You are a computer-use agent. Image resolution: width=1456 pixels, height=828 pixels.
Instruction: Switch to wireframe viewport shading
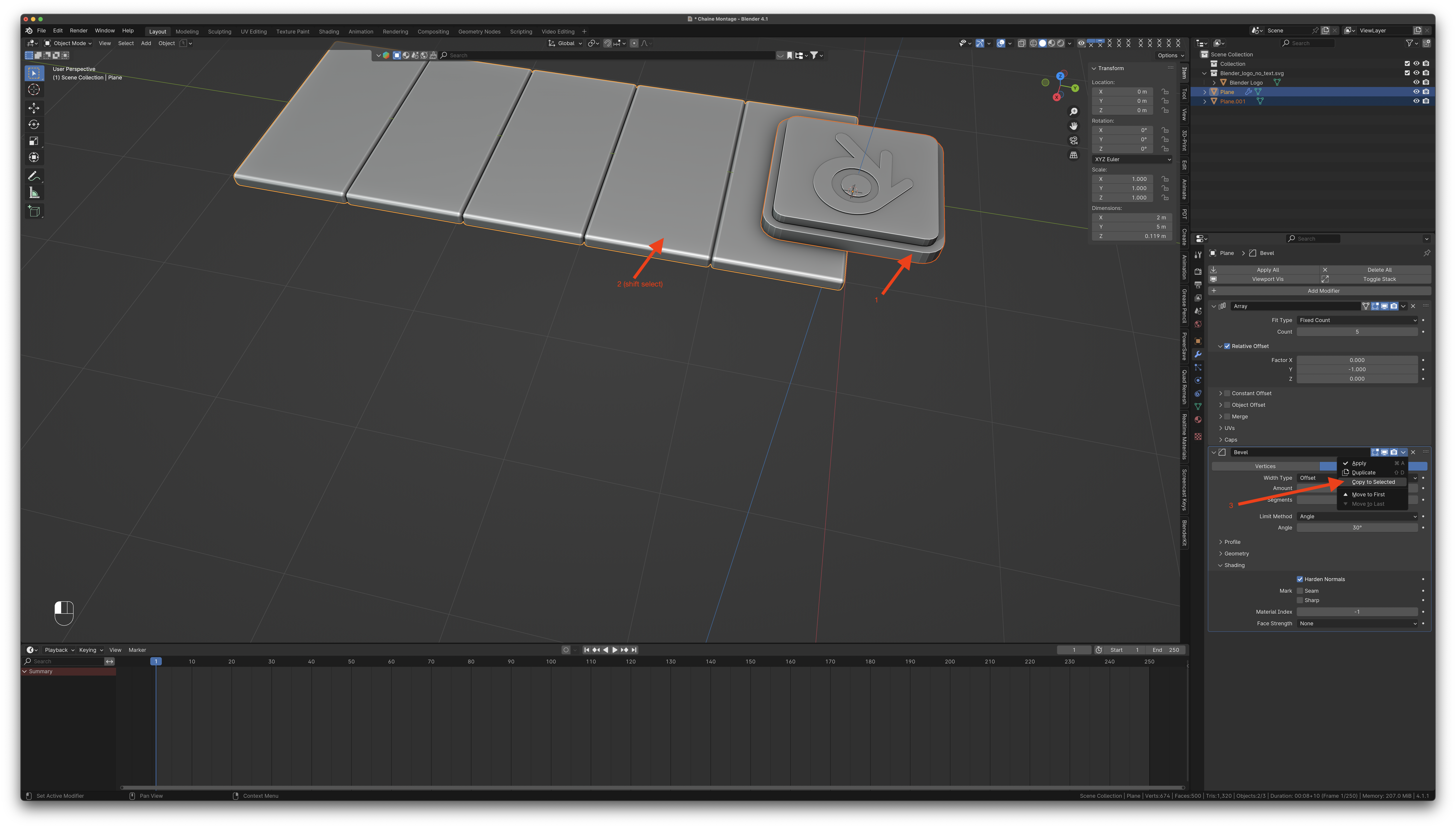1033,43
